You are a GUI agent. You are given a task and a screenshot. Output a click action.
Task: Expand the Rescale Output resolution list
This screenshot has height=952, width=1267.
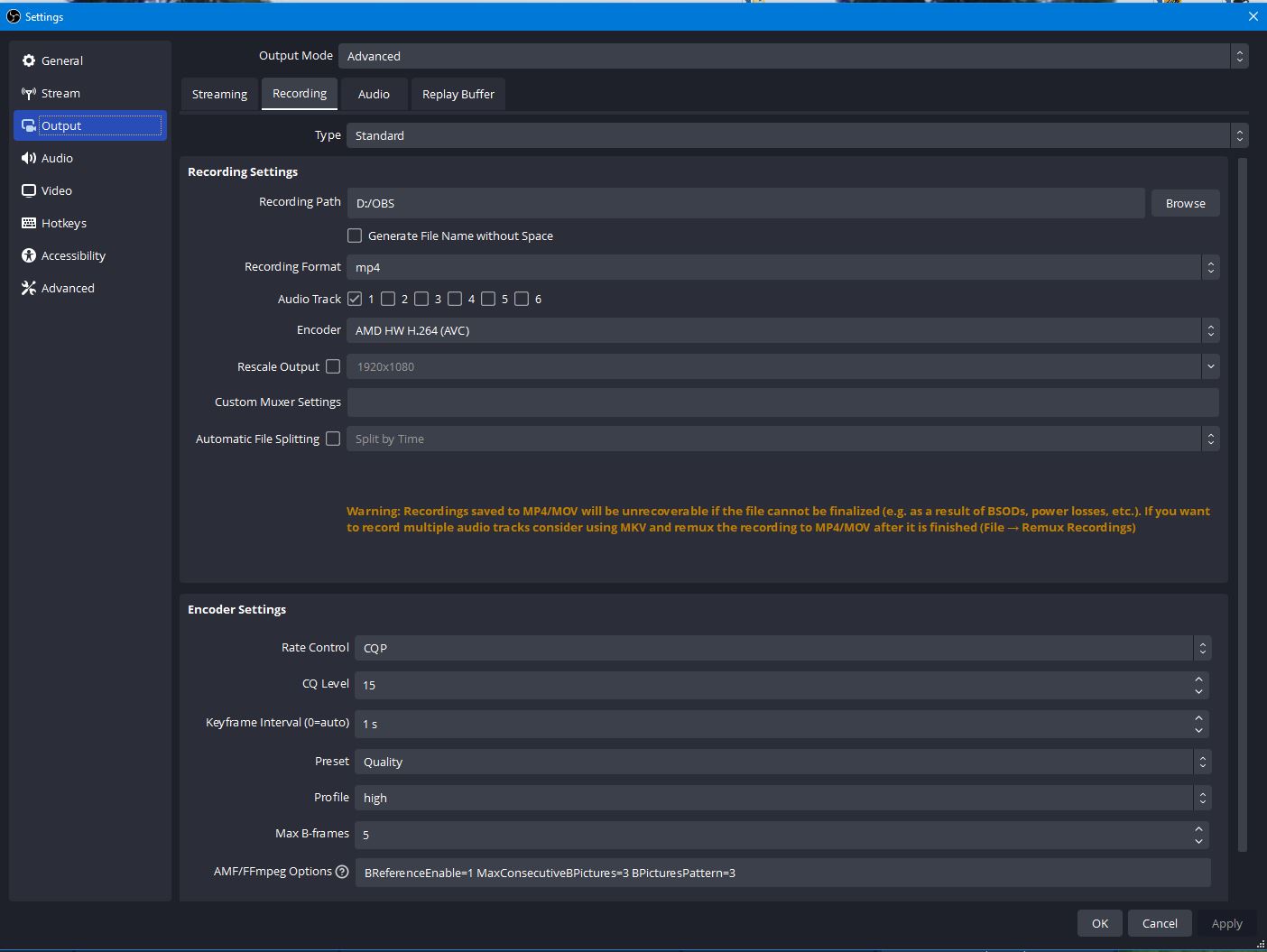click(1210, 366)
